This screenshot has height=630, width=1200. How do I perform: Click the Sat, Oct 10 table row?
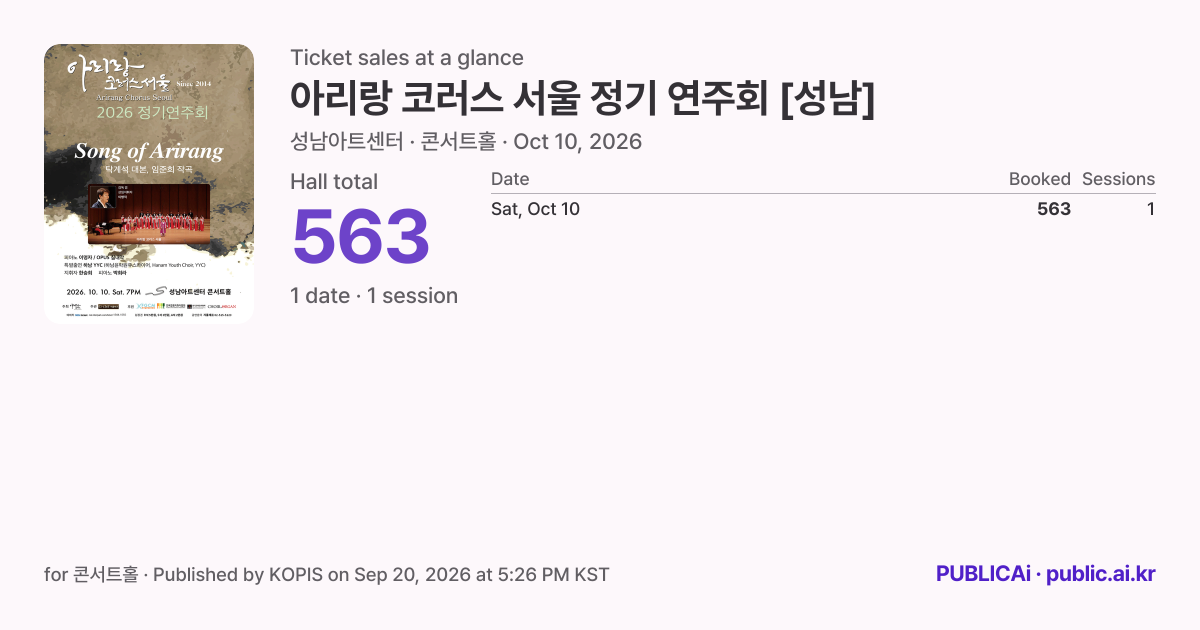(823, 209)
